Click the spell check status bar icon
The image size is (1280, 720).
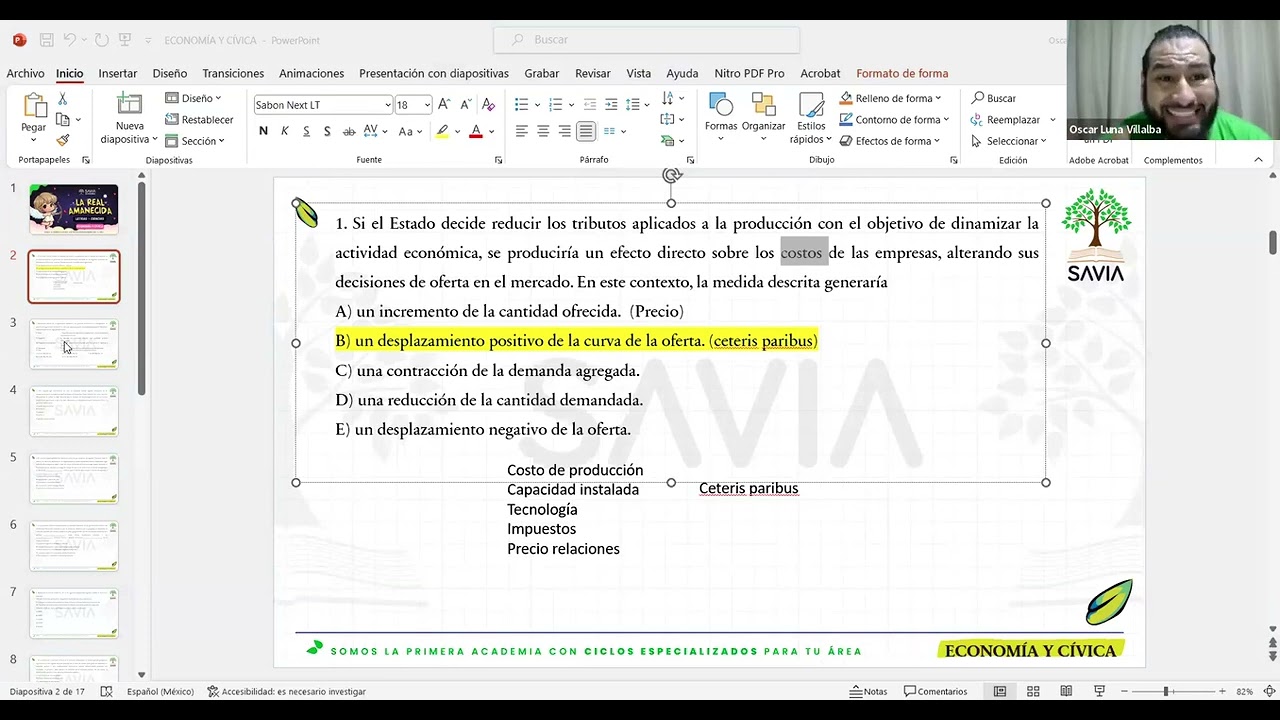[x=107, y=691]
